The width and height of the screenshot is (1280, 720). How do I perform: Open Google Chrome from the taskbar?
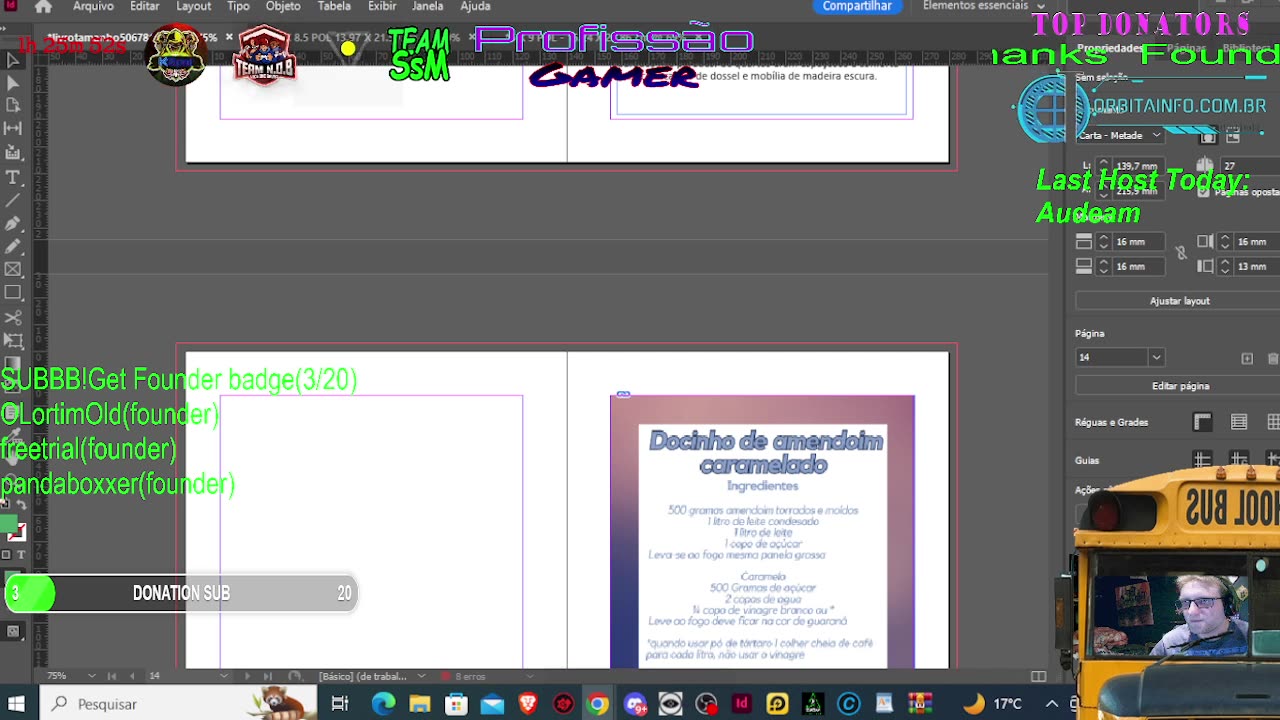pyautogui.click(x=597, y=704)
